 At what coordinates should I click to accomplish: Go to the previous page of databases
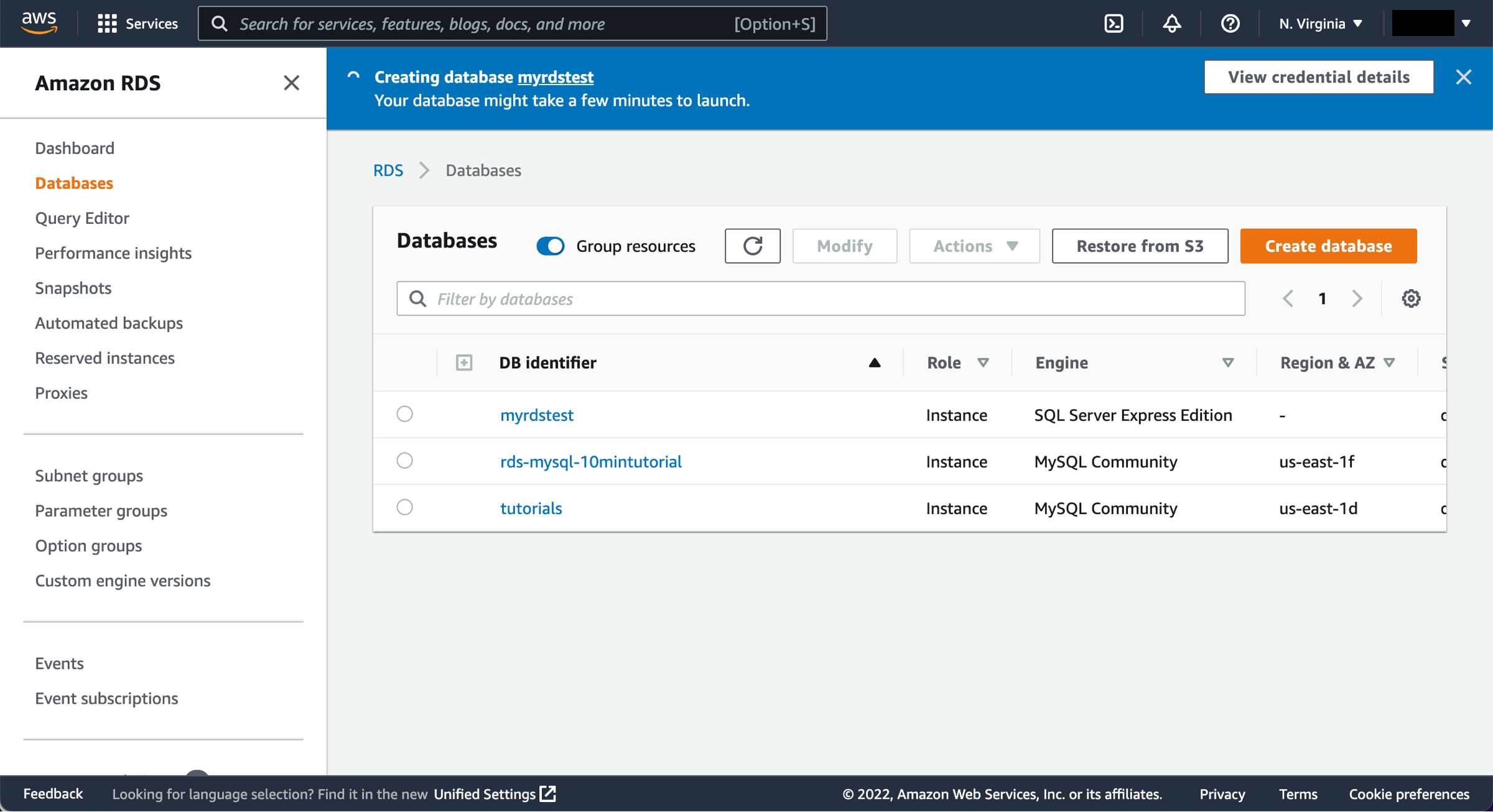pos(1288,299)
